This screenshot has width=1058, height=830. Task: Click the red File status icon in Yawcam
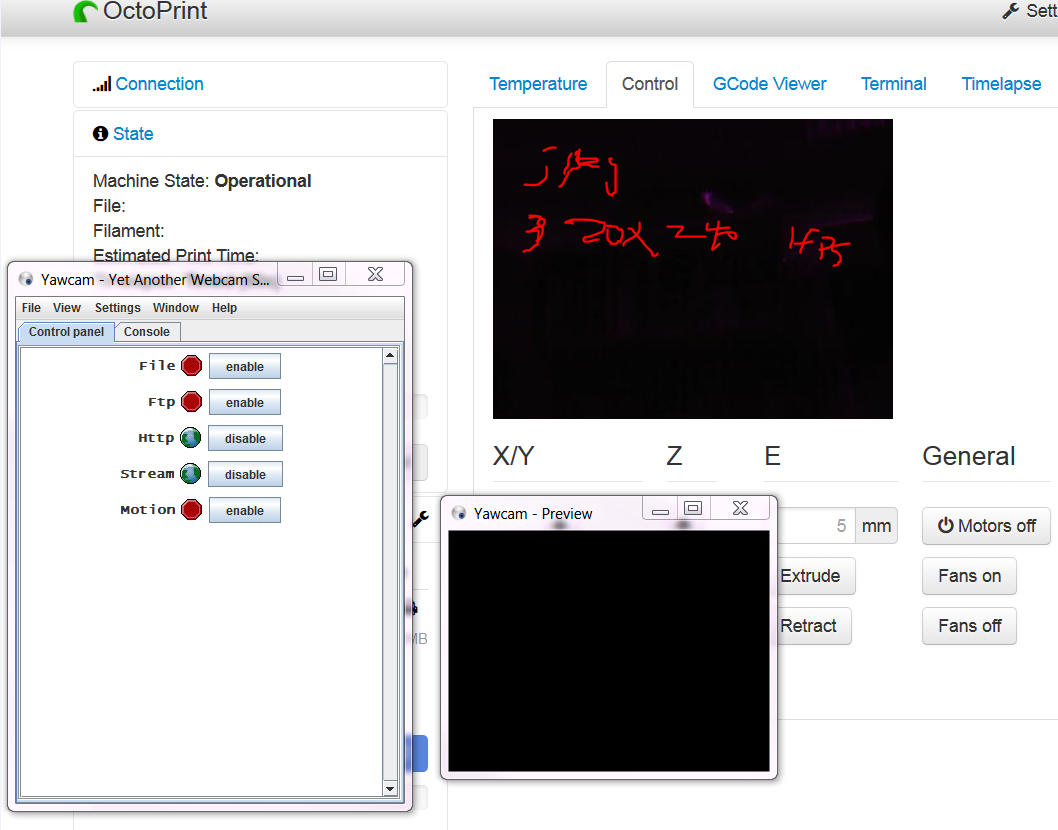point(192,366)
